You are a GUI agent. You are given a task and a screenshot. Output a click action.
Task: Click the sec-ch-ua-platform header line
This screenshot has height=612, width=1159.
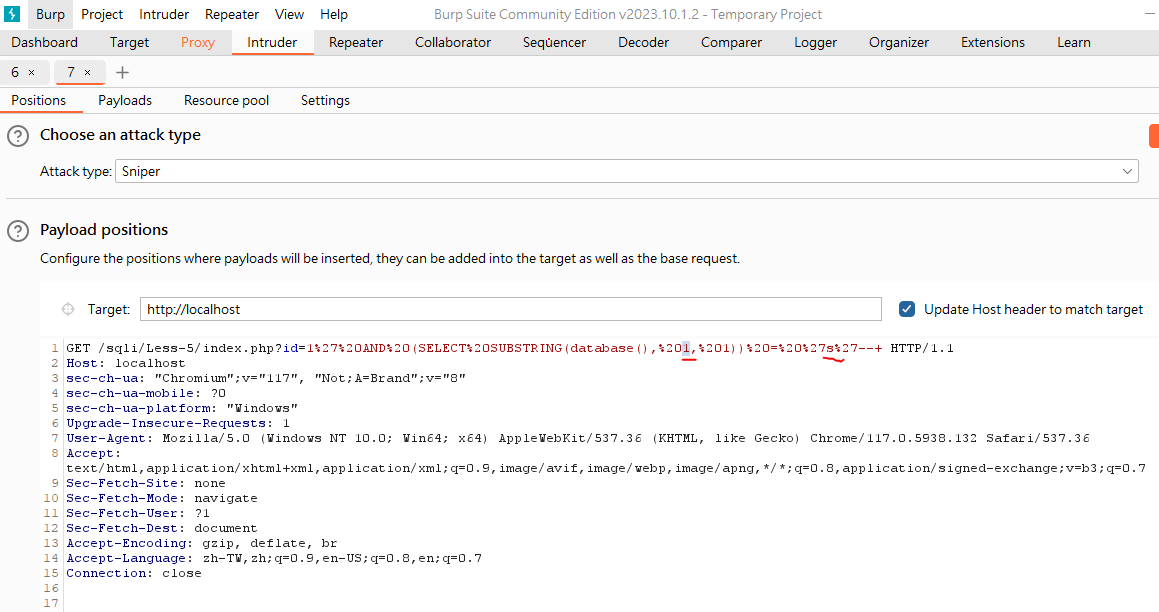point(182,408)
